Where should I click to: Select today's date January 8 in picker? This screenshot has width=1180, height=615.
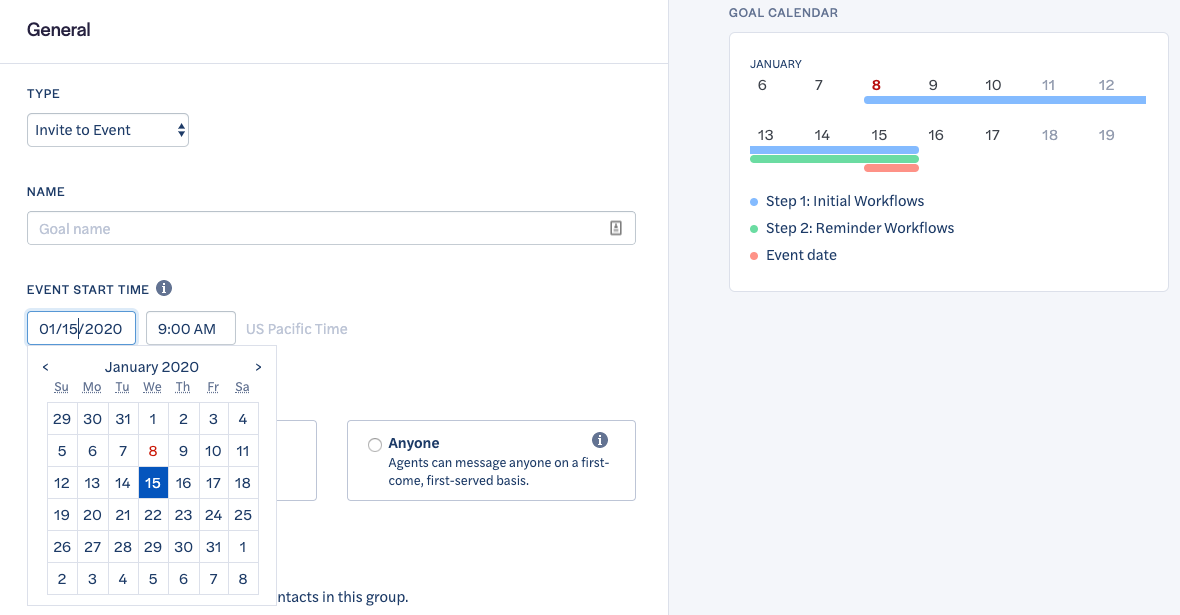tap(153, 451)
